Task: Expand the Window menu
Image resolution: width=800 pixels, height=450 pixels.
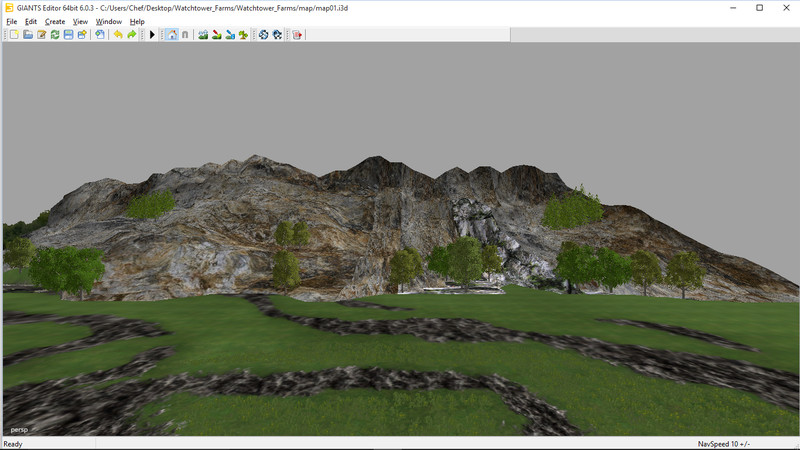Action: click(109, 21)
